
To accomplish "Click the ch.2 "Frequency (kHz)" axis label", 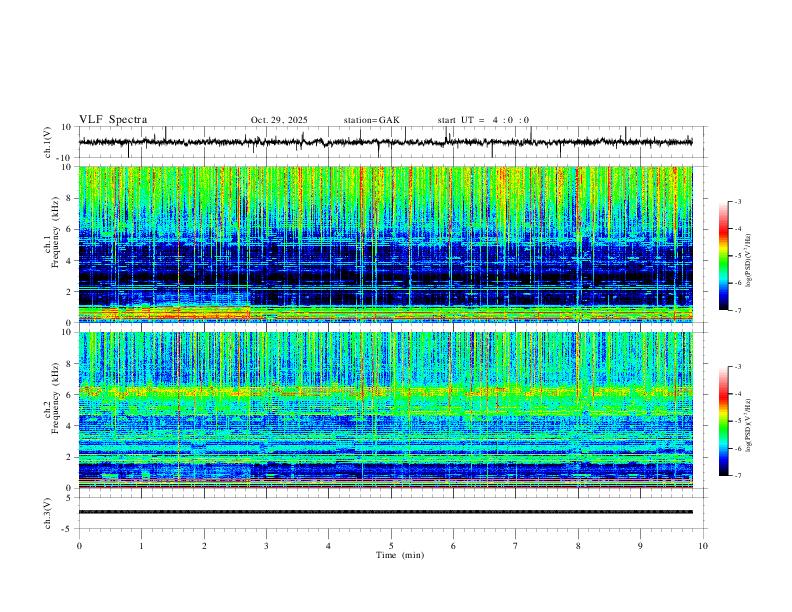I will click(x=55, y=398).
